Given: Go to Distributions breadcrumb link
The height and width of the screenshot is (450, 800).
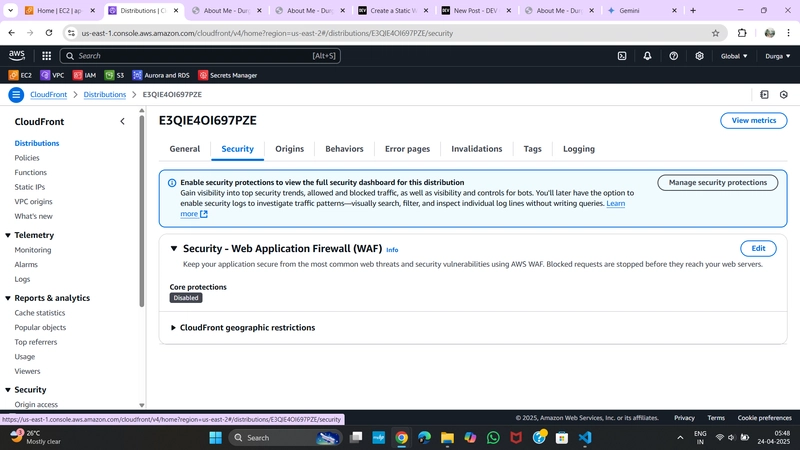Looking at the screenshot, I should [x=105, y=94].
